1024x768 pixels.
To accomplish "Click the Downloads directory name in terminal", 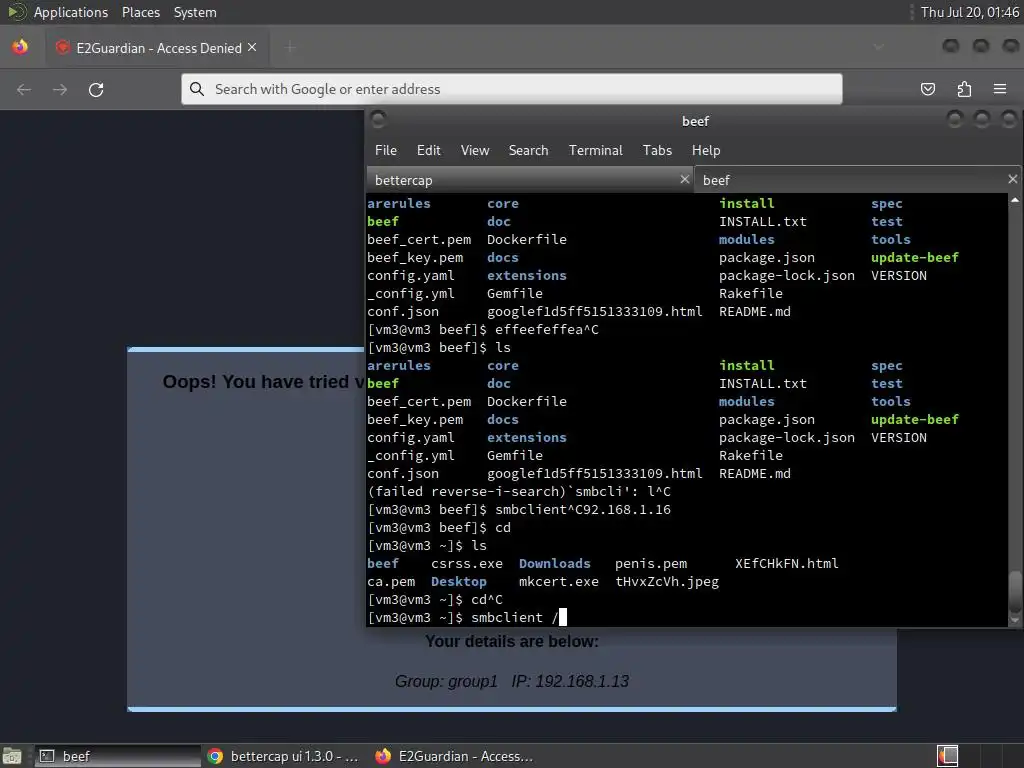I will click(x=554, y=564).
